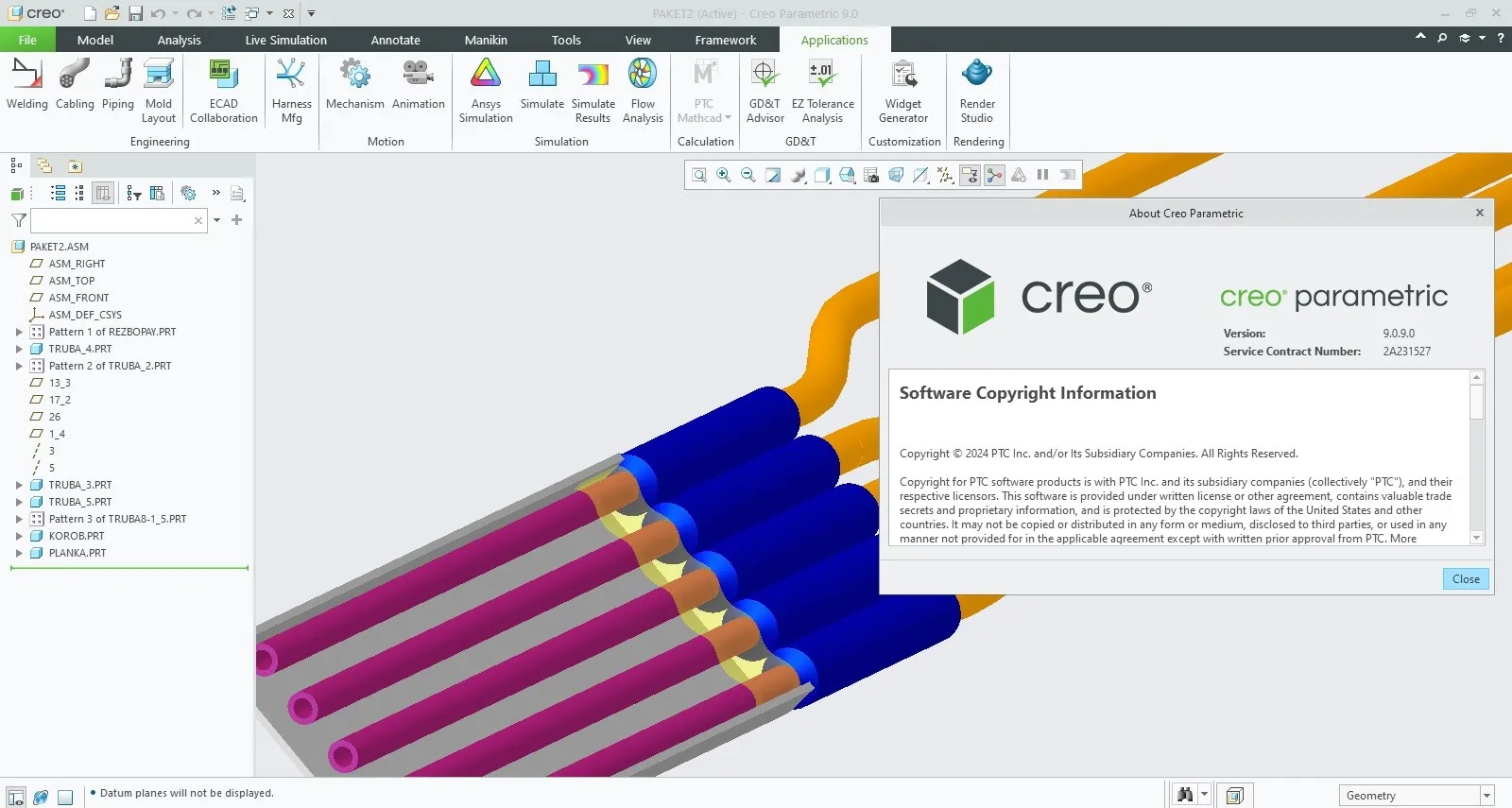The image size is (1512, 808).
Task: Close the About Creo Parametric dialog
Action: [x=1466, y=579]
